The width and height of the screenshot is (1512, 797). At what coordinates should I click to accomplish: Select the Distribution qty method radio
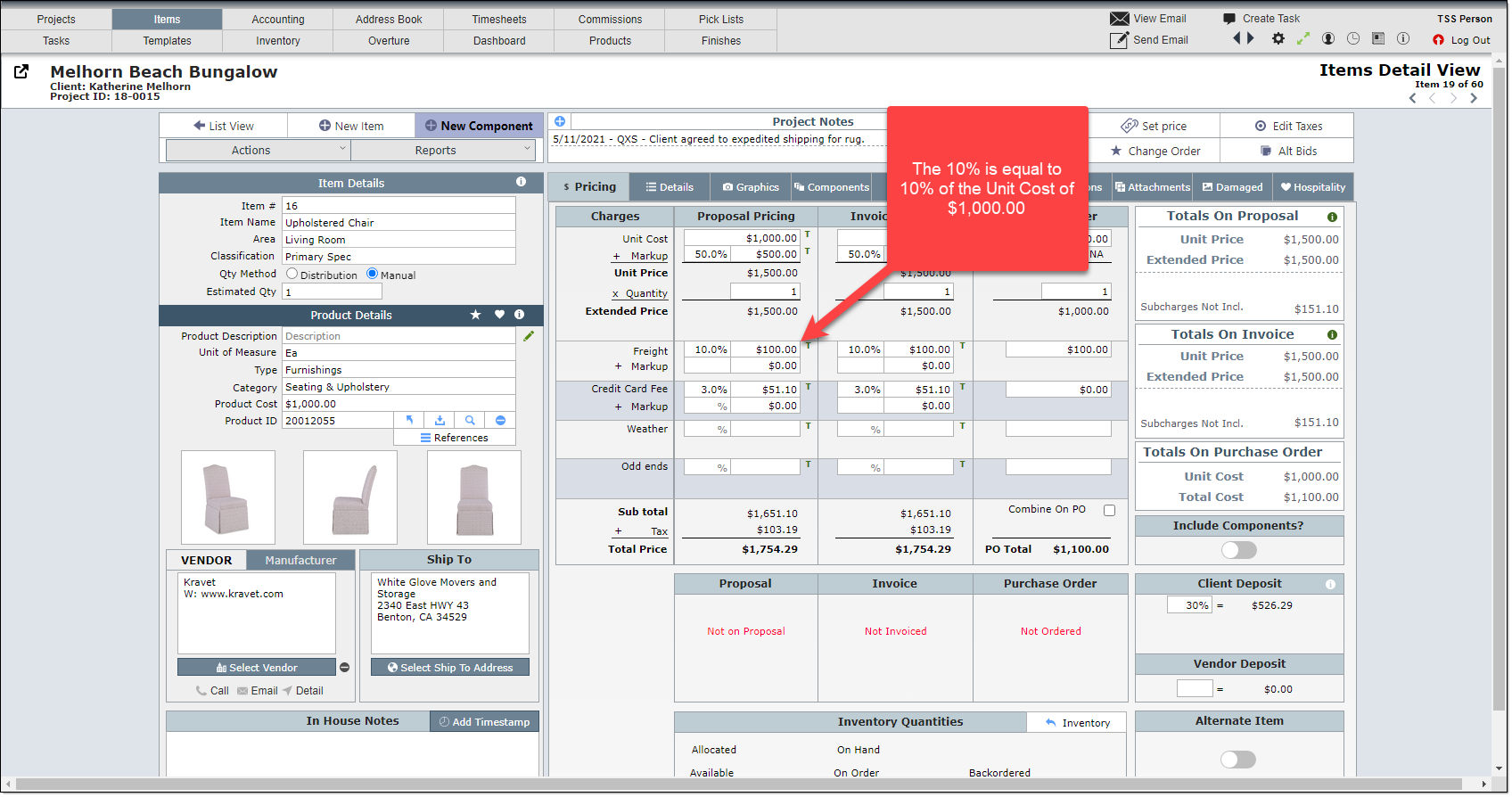tap(292, 274)
